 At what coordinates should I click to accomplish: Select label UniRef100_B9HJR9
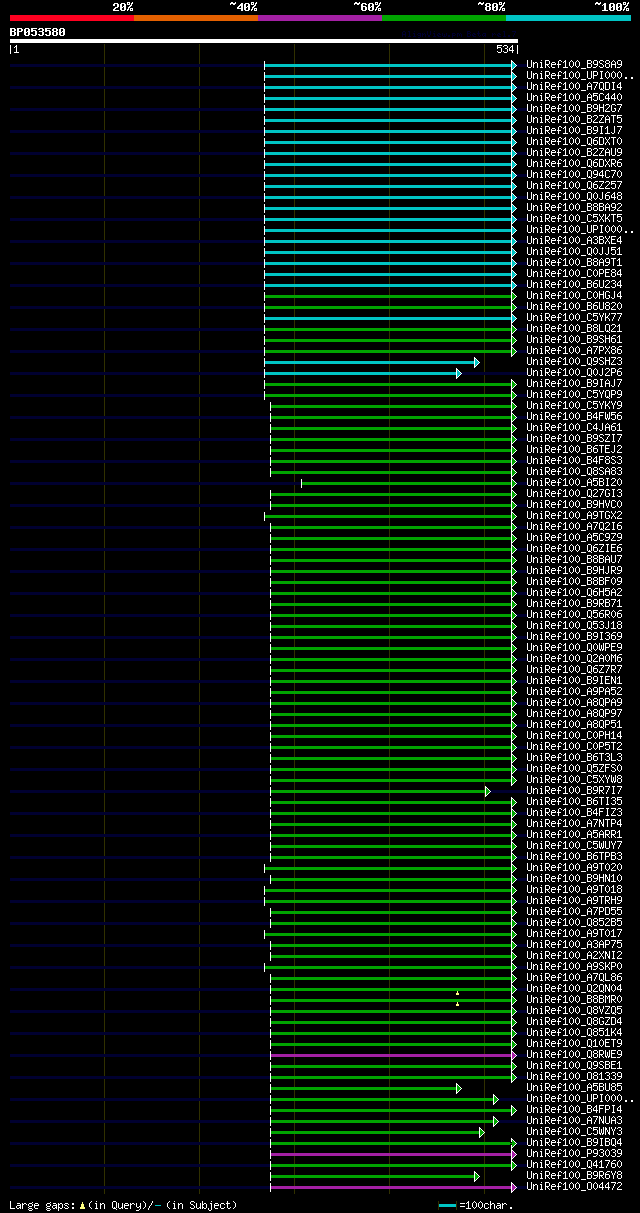(x=574, y=571)
